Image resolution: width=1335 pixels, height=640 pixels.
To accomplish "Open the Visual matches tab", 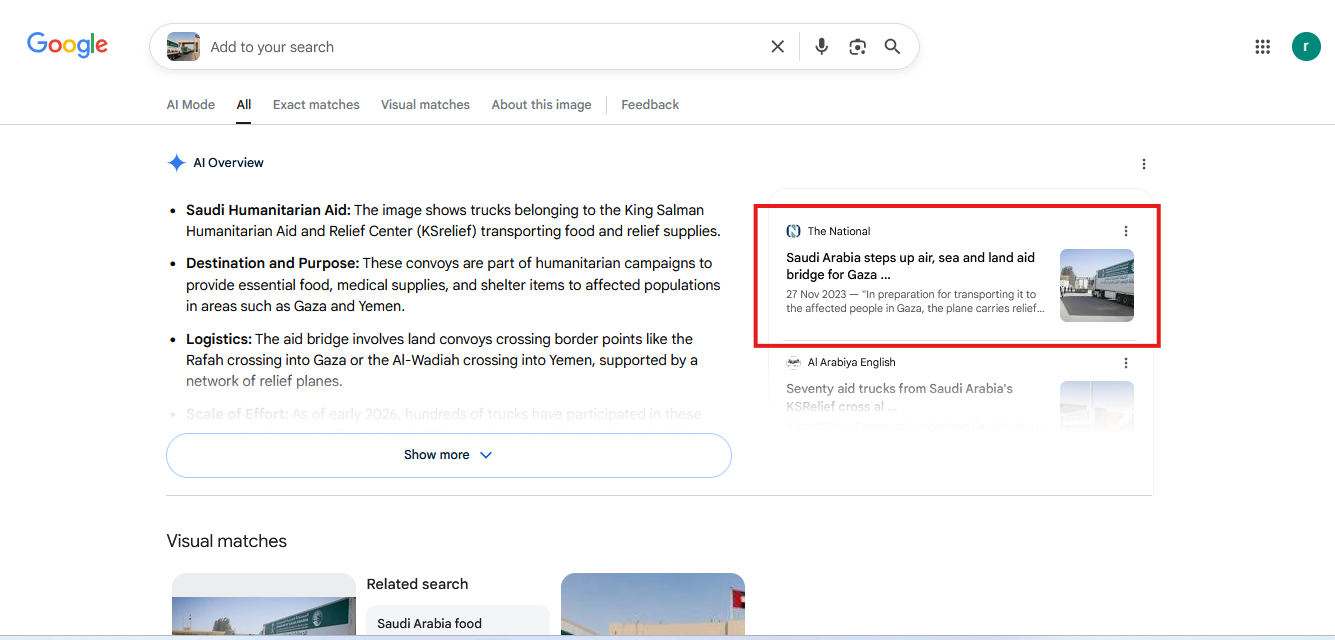I will click(425, 104).
